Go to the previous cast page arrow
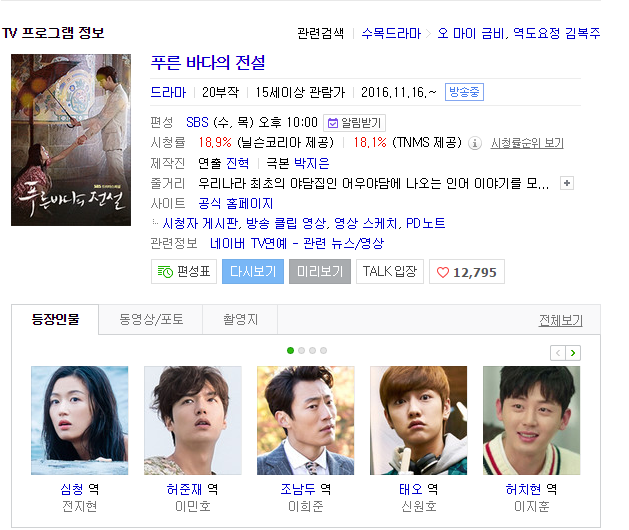Screen dimensions: 629x530 point(558,353)
